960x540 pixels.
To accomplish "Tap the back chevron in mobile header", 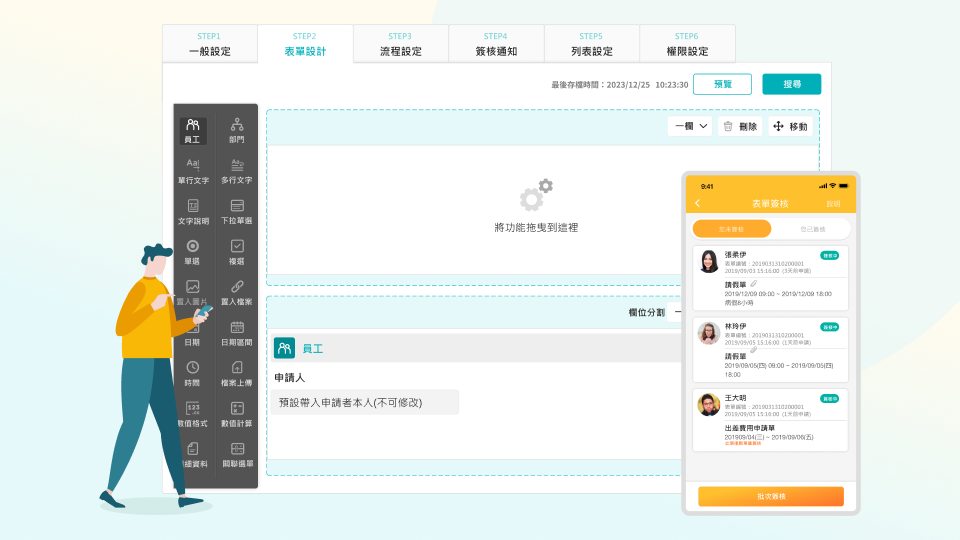I will pyautogui.click(x=697, y=203).
